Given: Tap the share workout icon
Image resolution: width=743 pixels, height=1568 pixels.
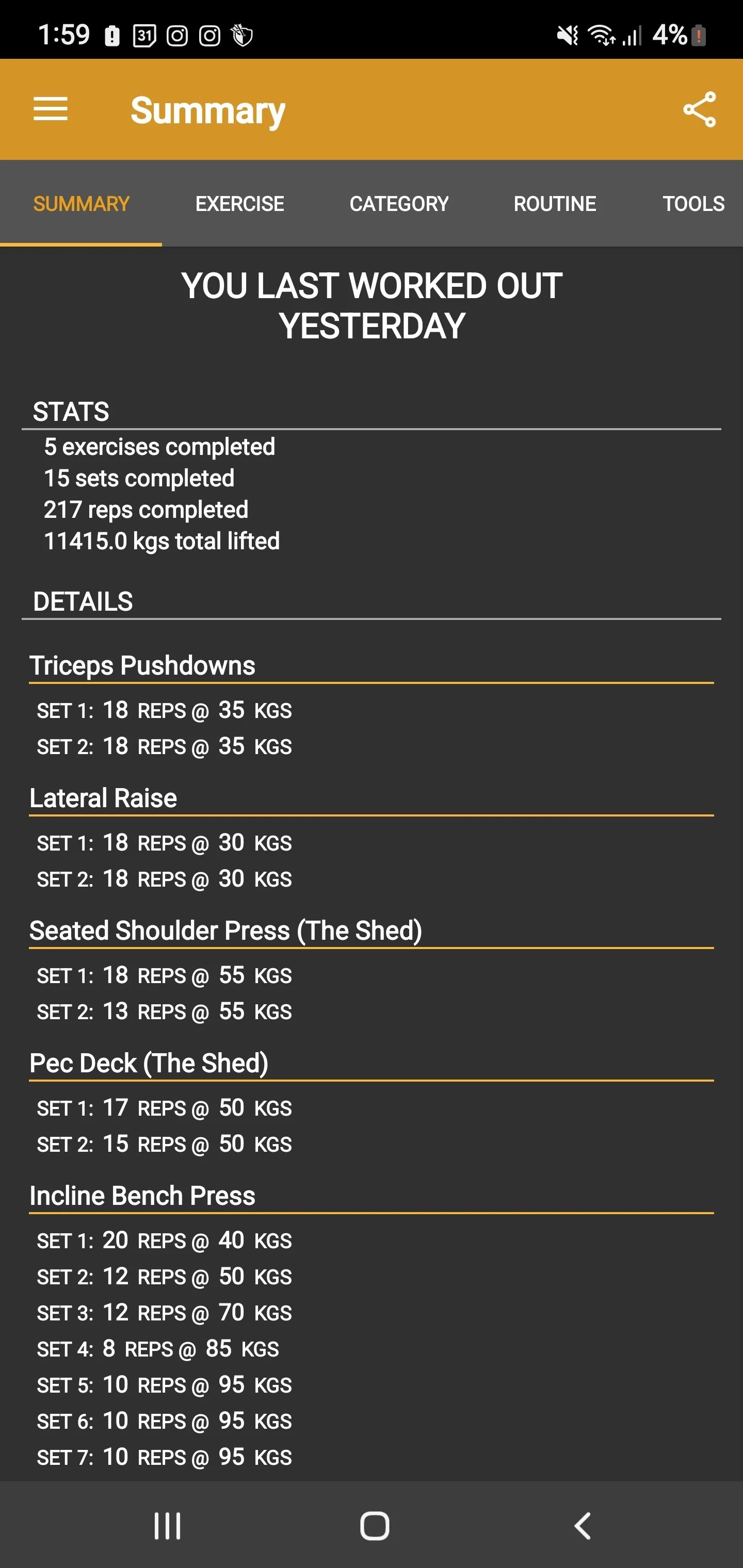Looking at the screenshot, I should [x=699, y=109].
